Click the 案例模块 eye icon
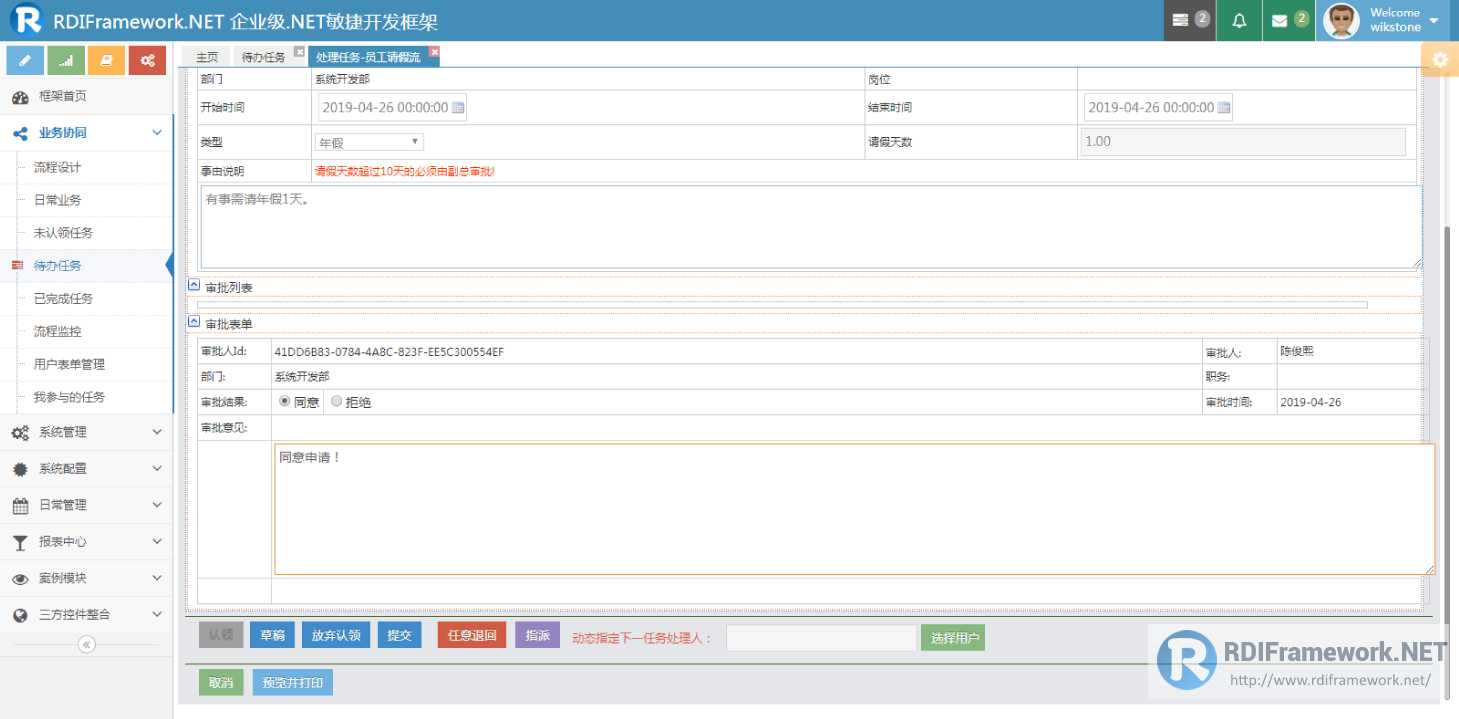1459x719 pixels. (20, 579)
